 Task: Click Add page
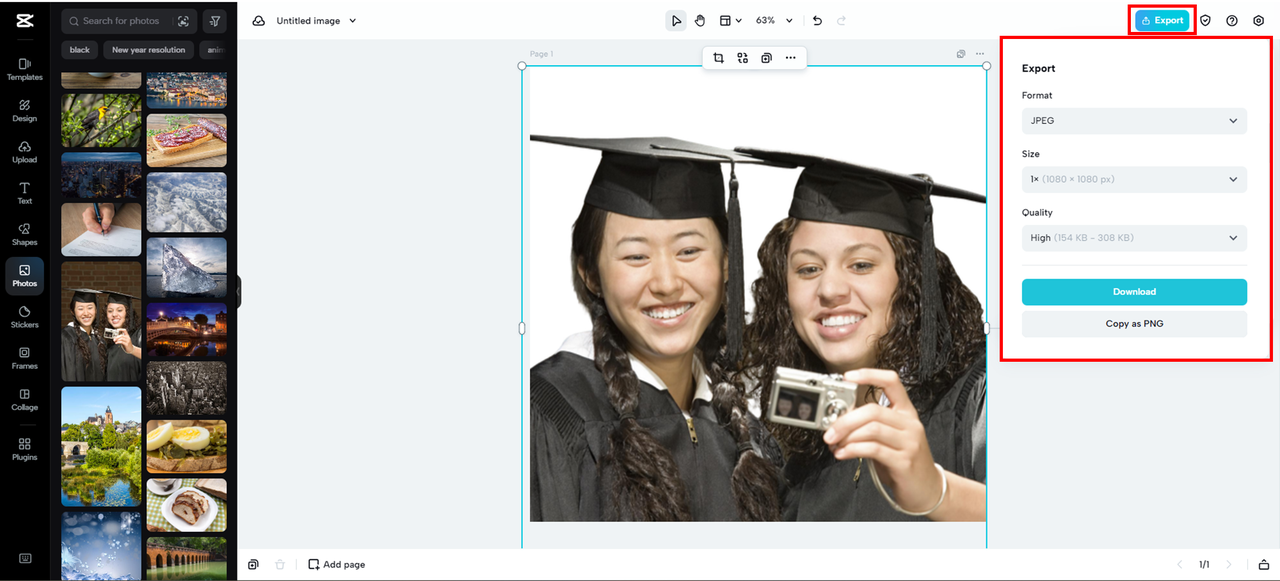click(x=336, y=565)
